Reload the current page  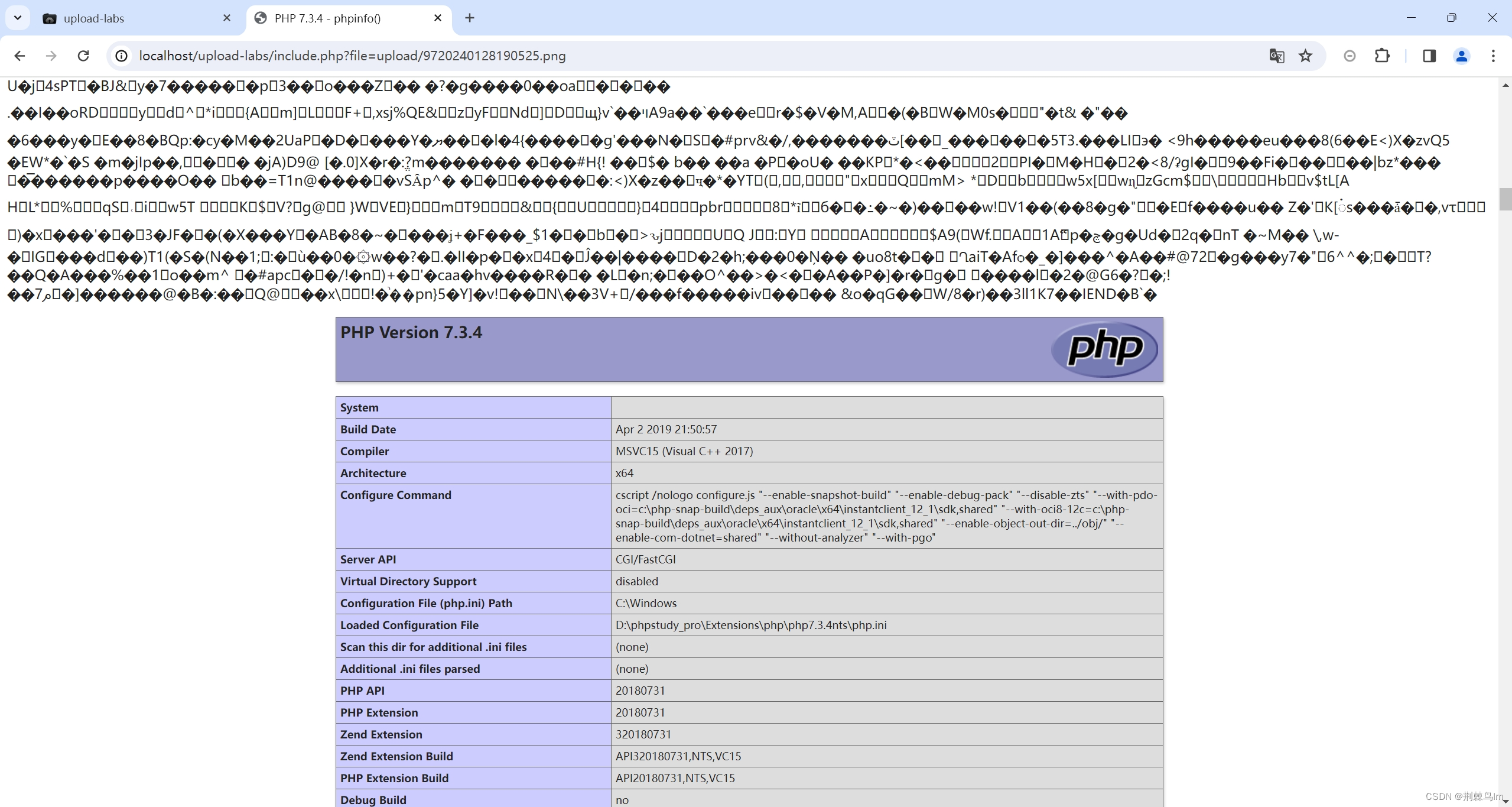(83, 56)
